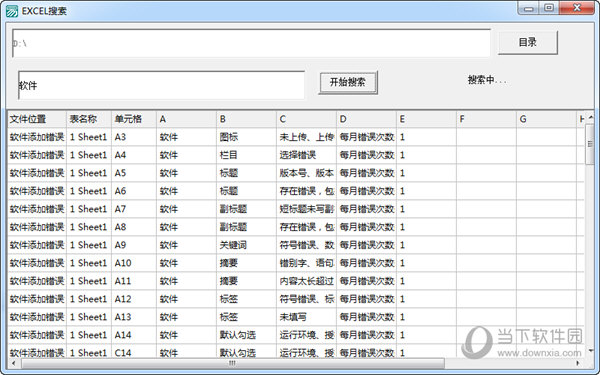Minimize the EXCEL搜索 window
The height and width of the screenshot is (375, 600).
pos(529,8)
